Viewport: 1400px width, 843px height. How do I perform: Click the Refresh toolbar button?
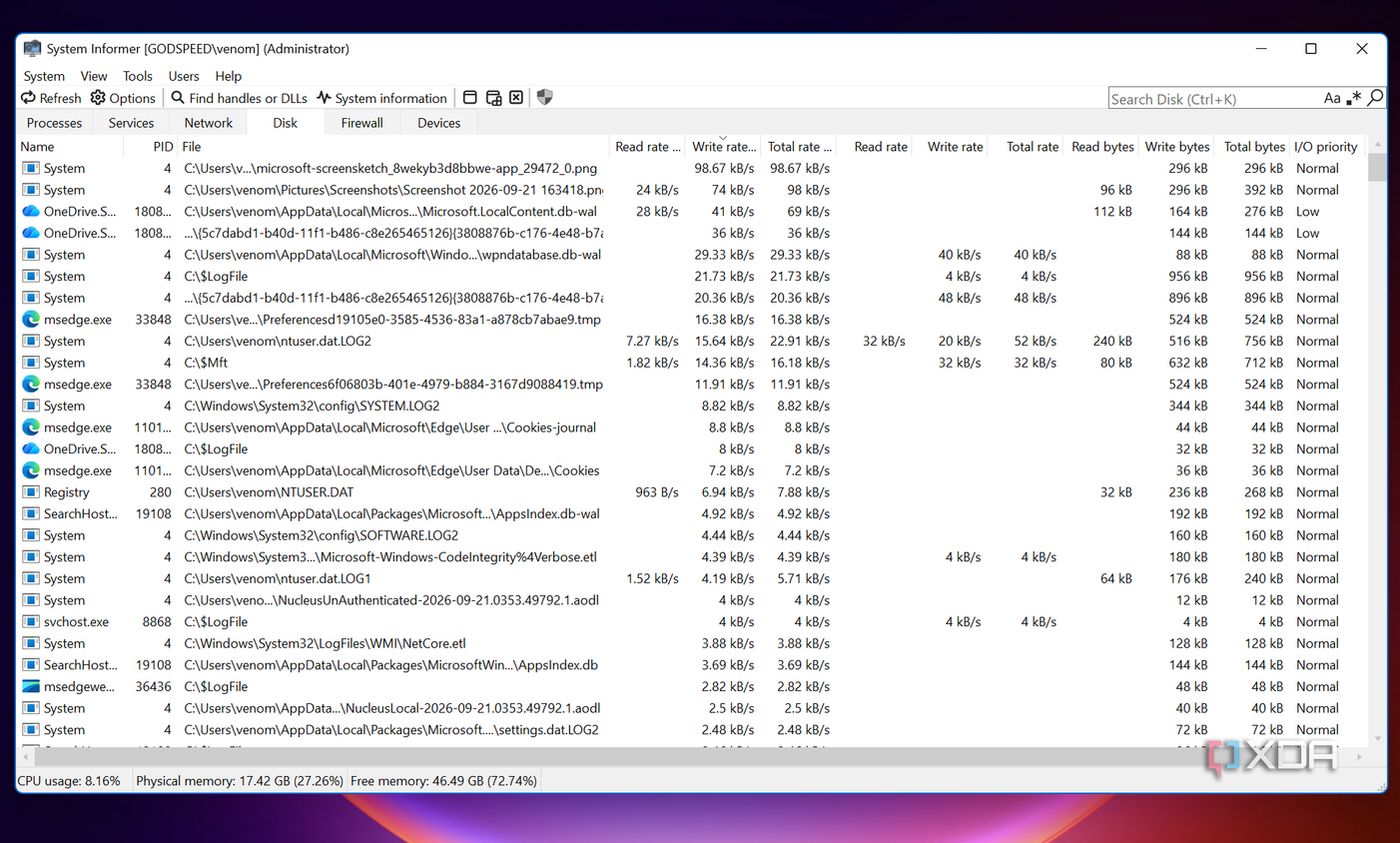(x=51, y=98)
